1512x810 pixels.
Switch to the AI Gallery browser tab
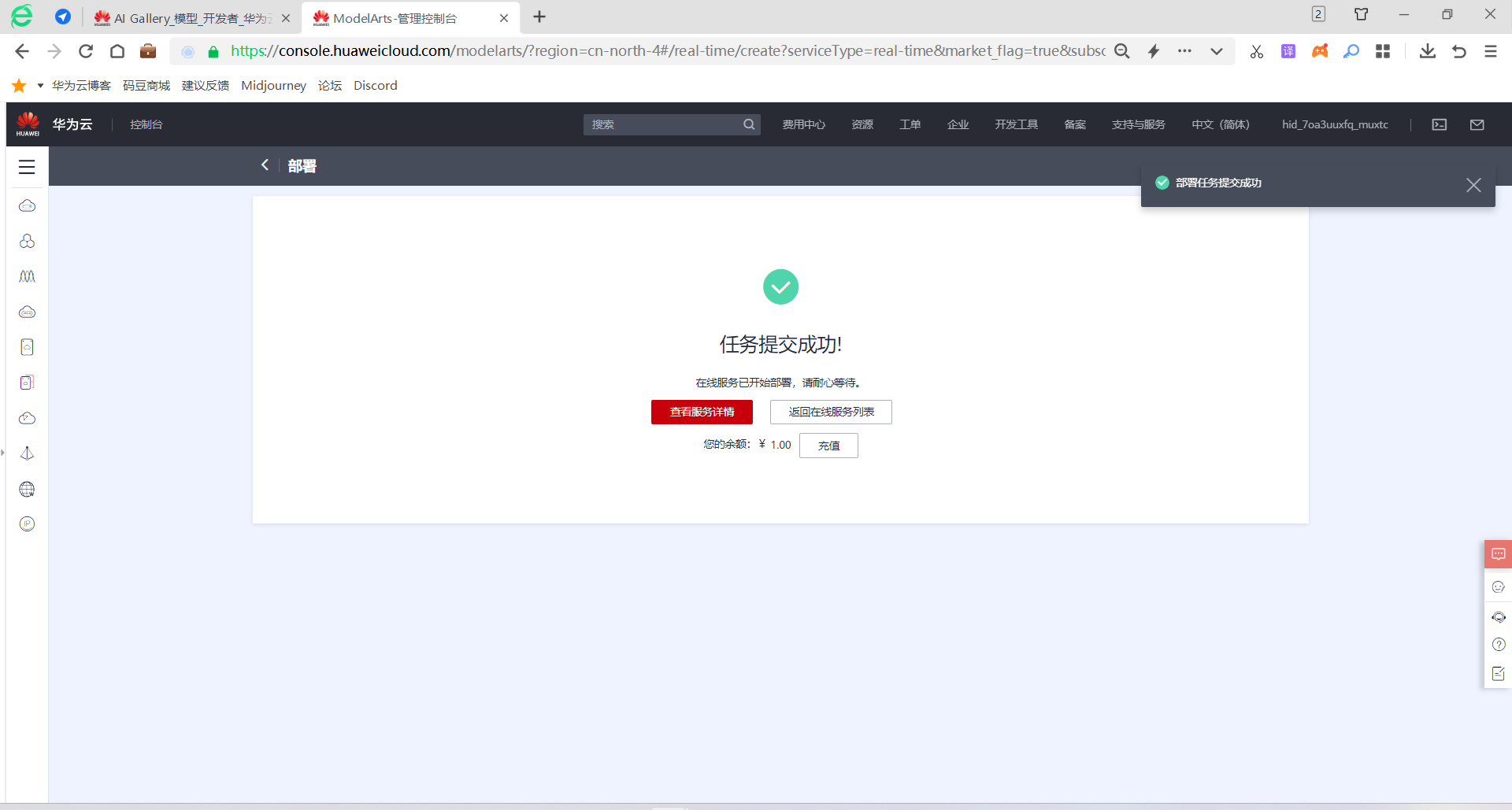click(x=192, y=17)
